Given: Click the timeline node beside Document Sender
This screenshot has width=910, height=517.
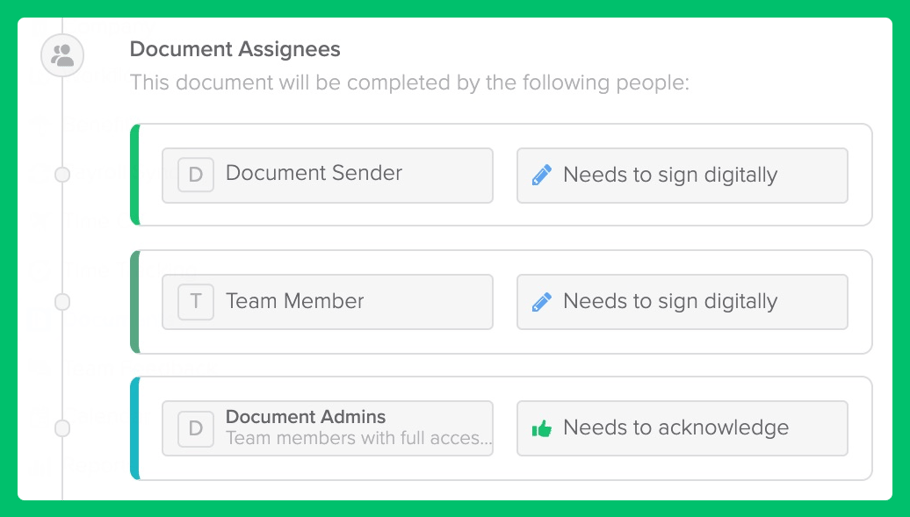Looking at the screenshot, I should [x=62, y=174].
